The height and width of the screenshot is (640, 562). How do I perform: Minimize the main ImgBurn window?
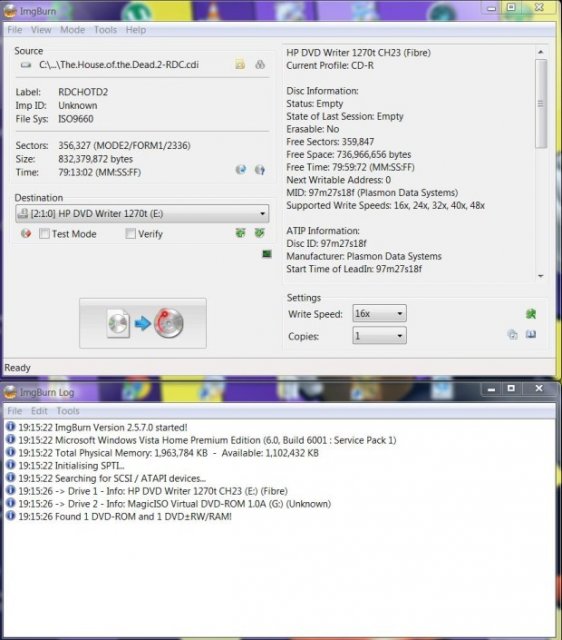(x=491, y=8)
